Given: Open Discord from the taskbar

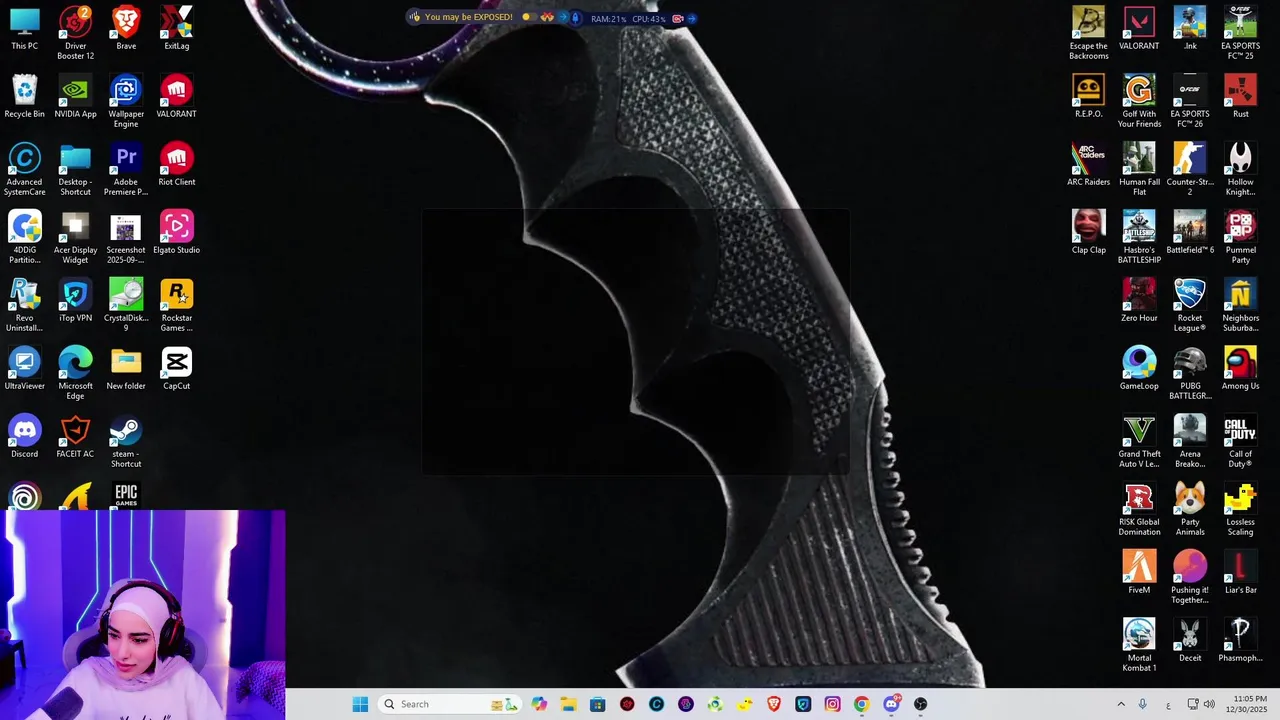Looking at the screenshot, I should 891,704.
